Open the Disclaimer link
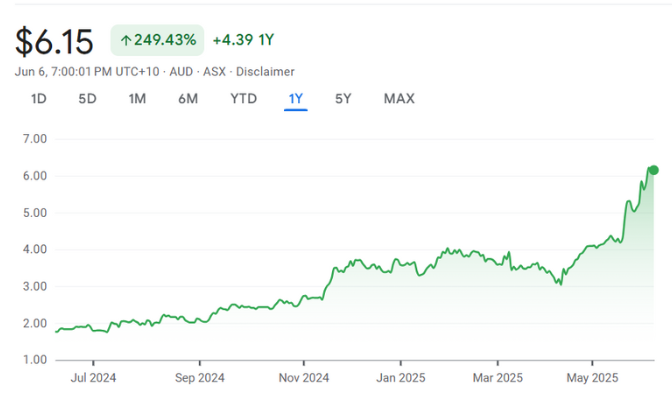 (x=265, y=72)
